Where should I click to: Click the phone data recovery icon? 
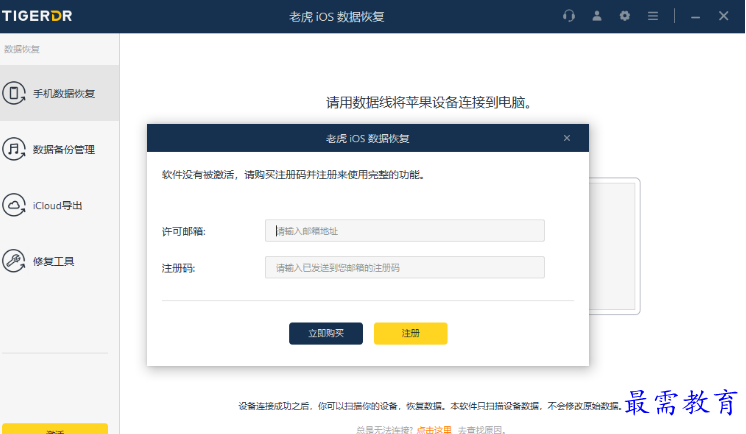coord(14,93)
